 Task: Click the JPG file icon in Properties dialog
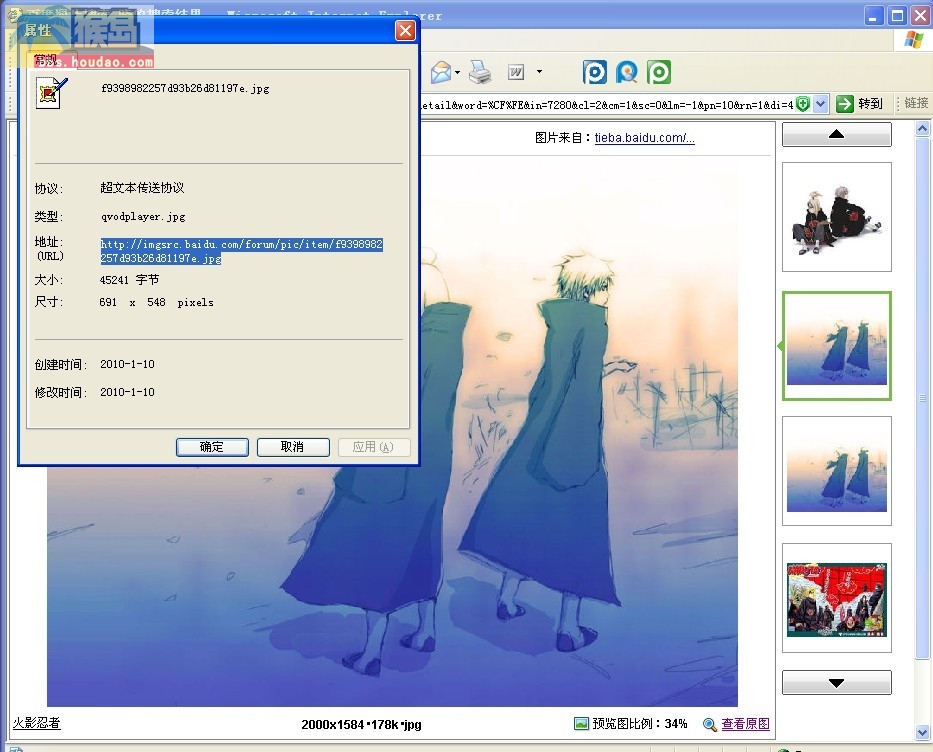tap(51, 93)
